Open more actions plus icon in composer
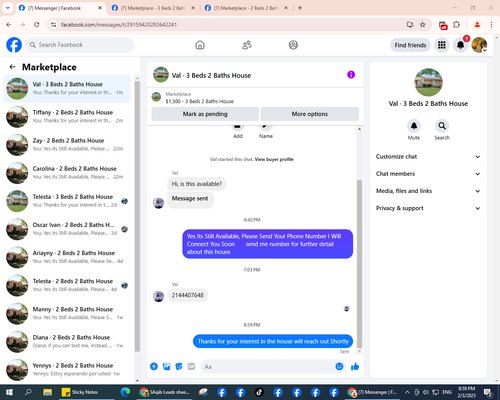500x400 pixels. (154, 367)
